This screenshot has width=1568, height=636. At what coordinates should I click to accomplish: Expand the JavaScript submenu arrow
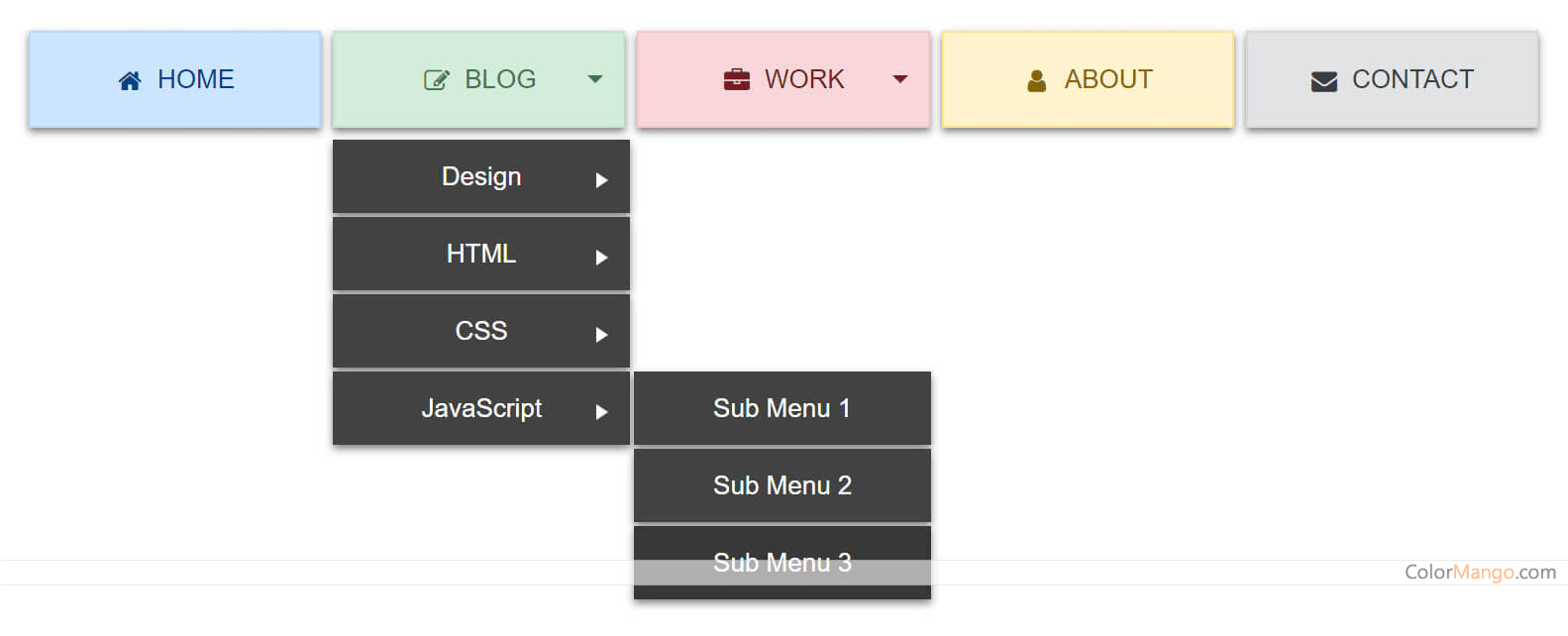(x=601, y=412)
